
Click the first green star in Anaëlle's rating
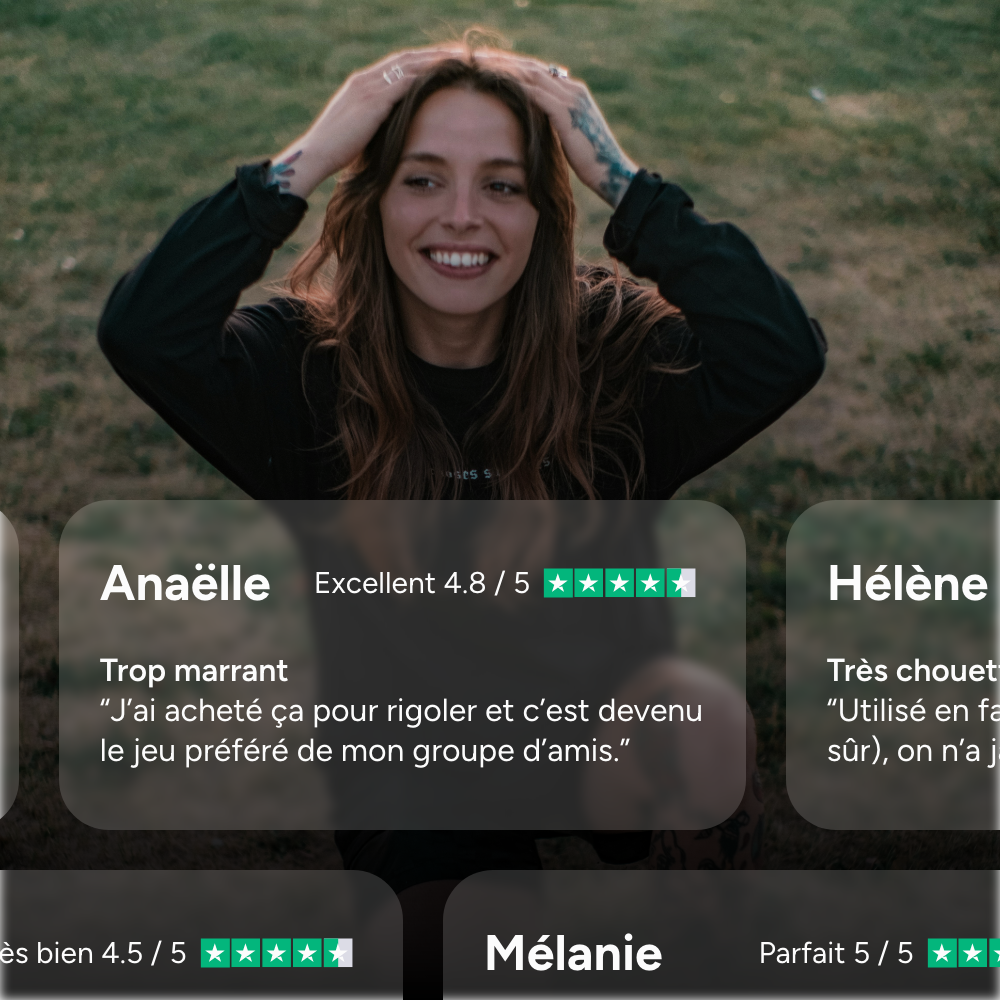click(x=558, y=583)
